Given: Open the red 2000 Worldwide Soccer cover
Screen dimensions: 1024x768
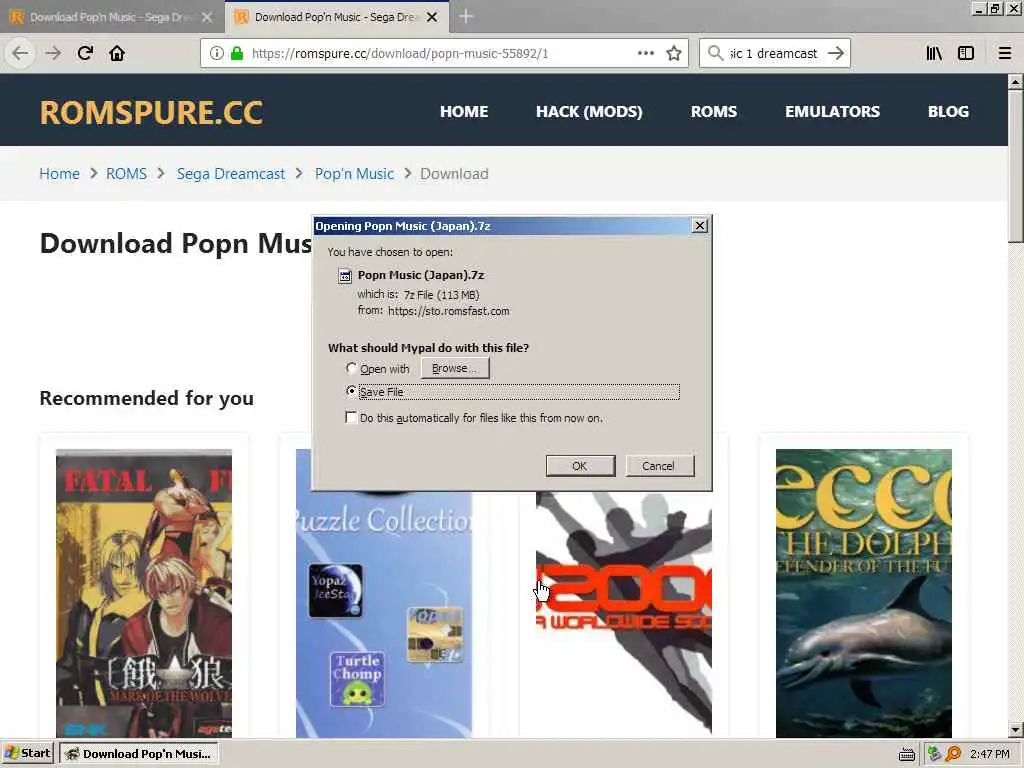Looking at the screenshot, I should [x=624, y=614].
